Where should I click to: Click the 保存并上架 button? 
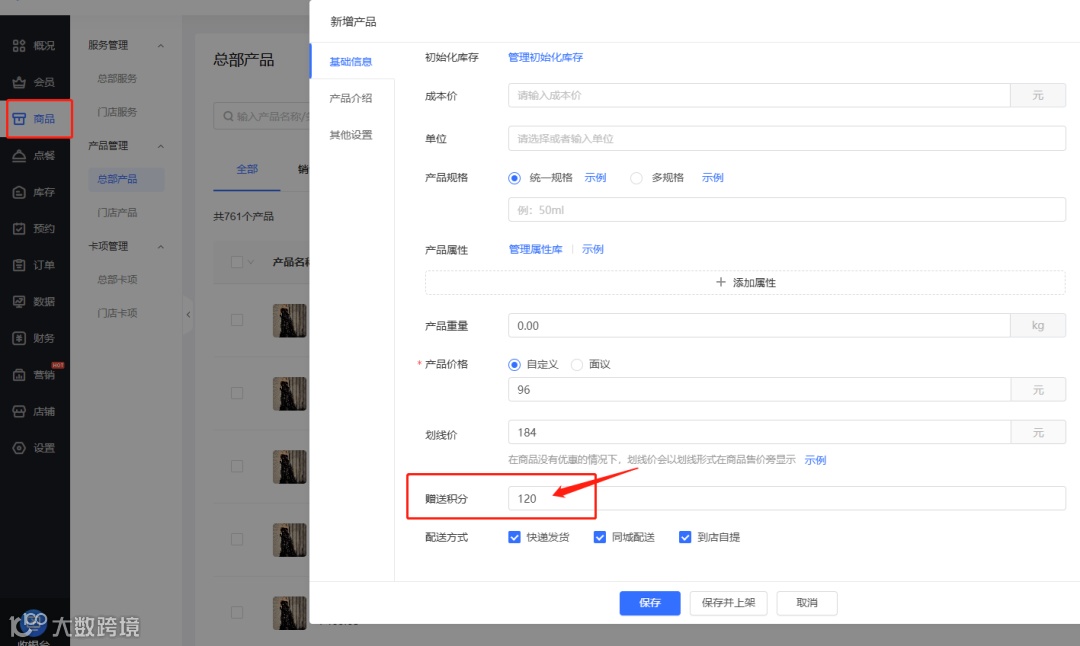(x=728, y=603)
